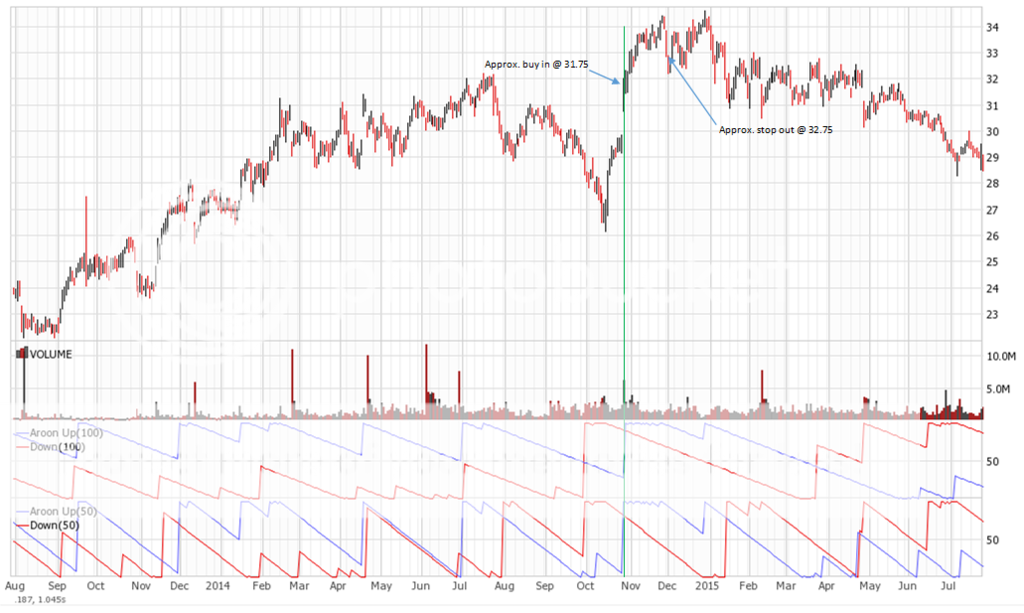
Task: Click the 30 price axis label
Action: 993,132
